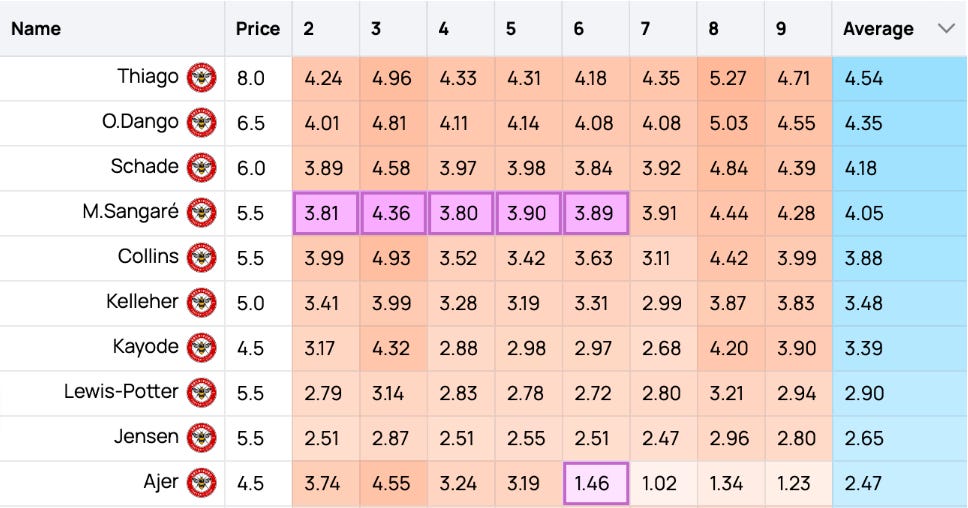Click the club crest beside Ajer
The image size is (968, 508).
tap(202, 483)
